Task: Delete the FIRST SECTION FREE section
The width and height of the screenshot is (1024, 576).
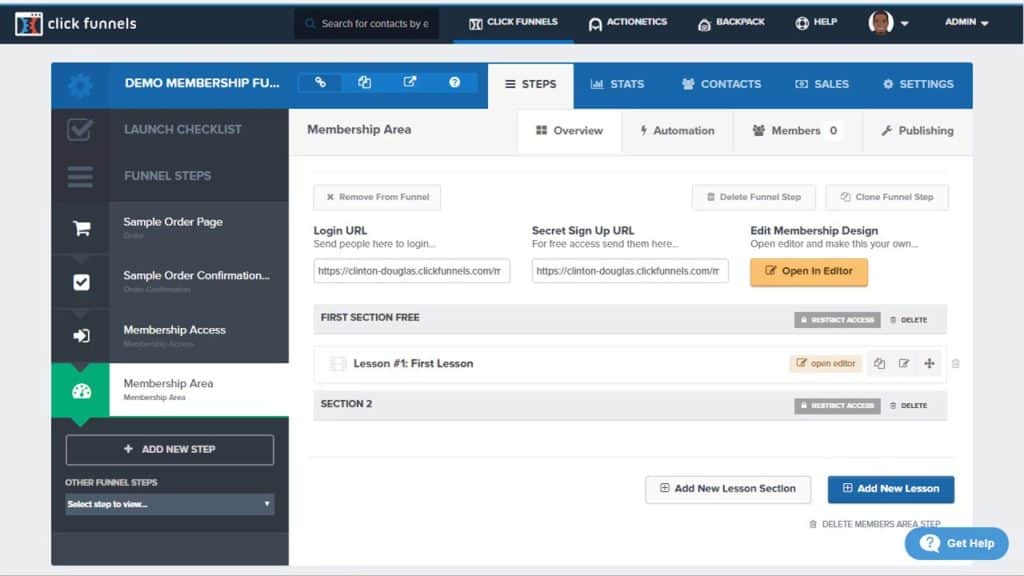Action: (x=908, y=320)
